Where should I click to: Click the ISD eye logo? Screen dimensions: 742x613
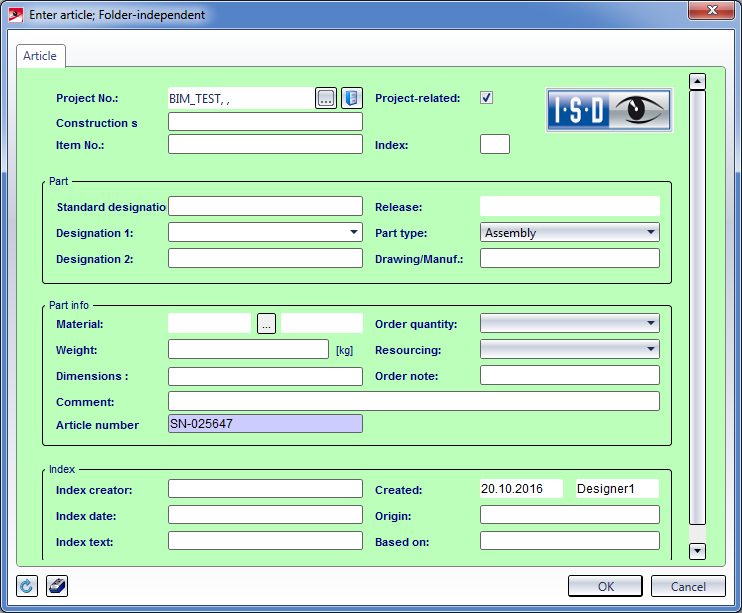(608, 110)
